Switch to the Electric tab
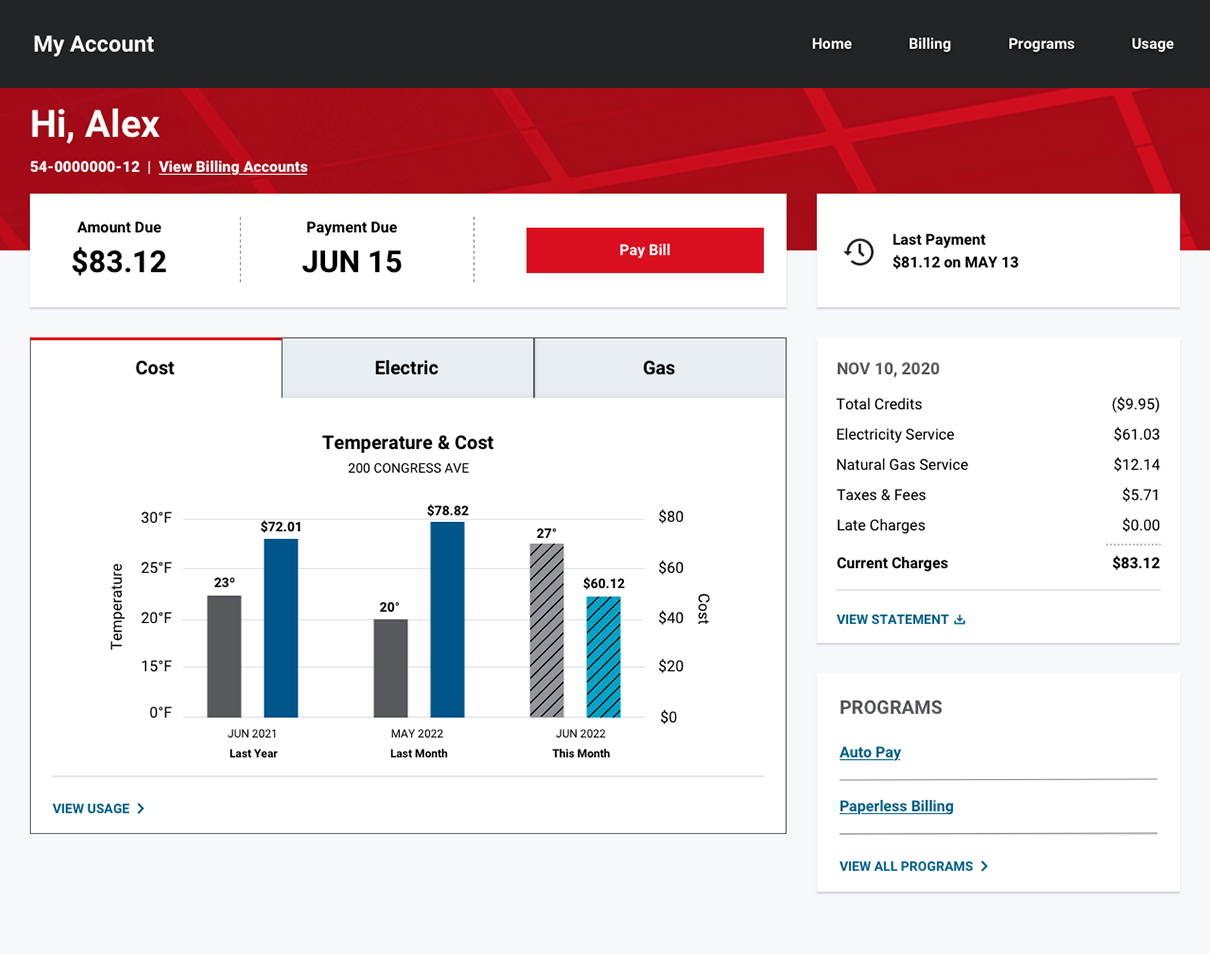 (x=407, y=368)
